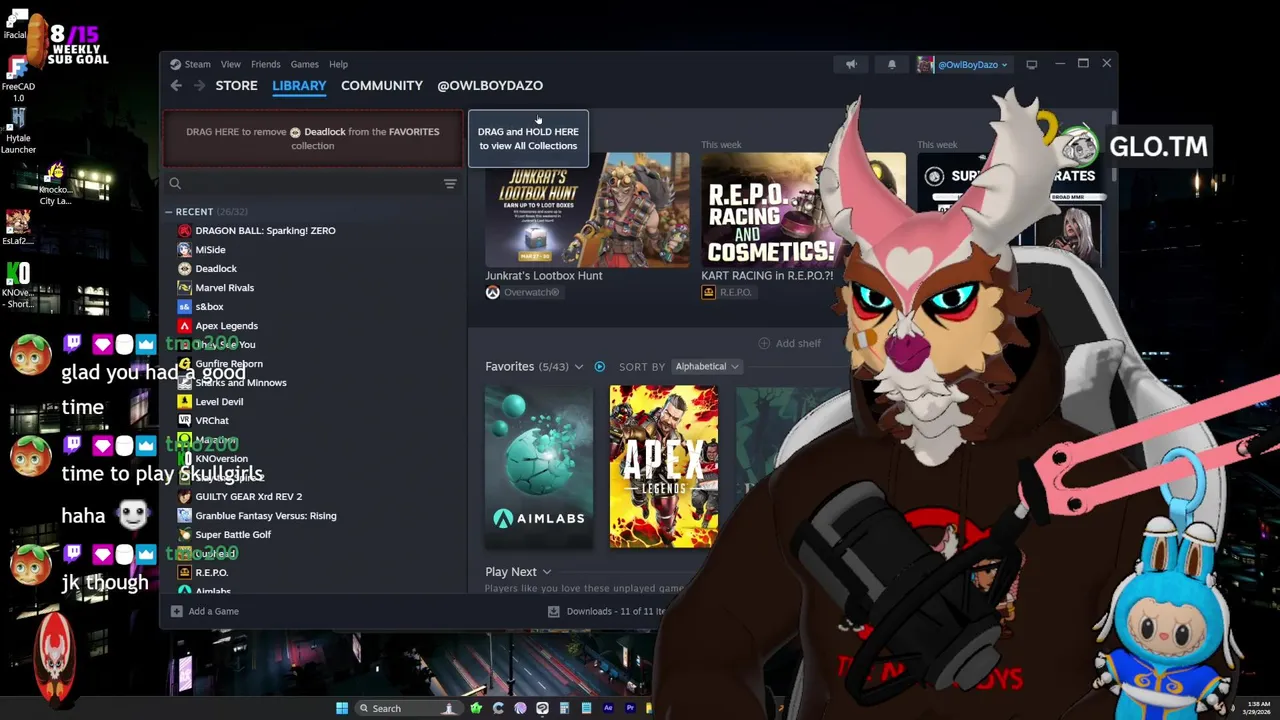1280x720 pixels.
Task: Open the View menu
Action: (x=230, y=64)
